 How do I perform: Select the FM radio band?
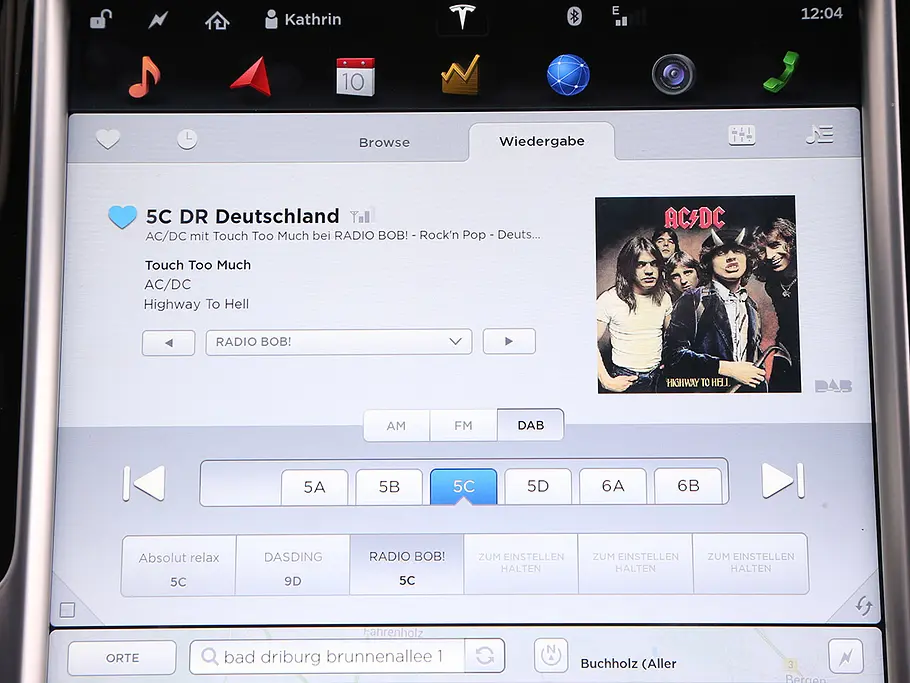(x=463, y=425)
